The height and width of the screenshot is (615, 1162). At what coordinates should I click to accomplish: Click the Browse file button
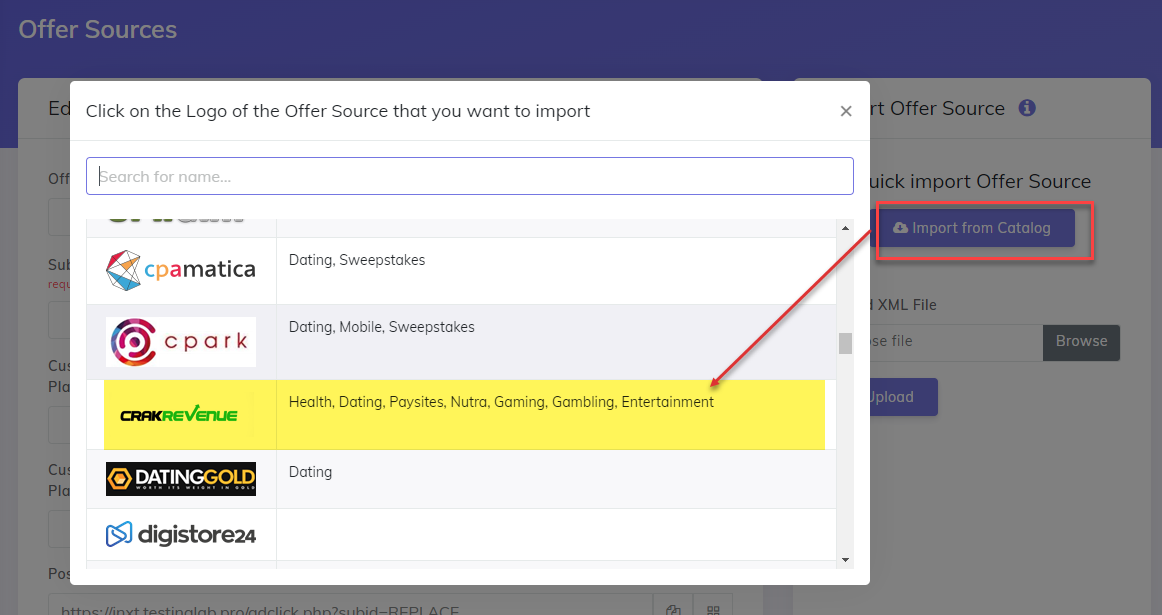(x=1081, y=342)
